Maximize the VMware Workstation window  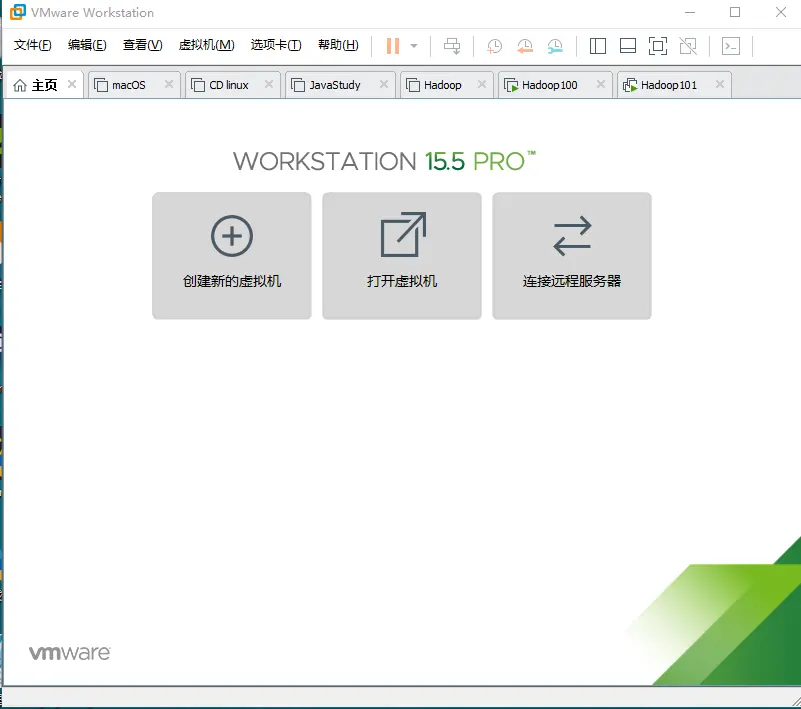735,12
